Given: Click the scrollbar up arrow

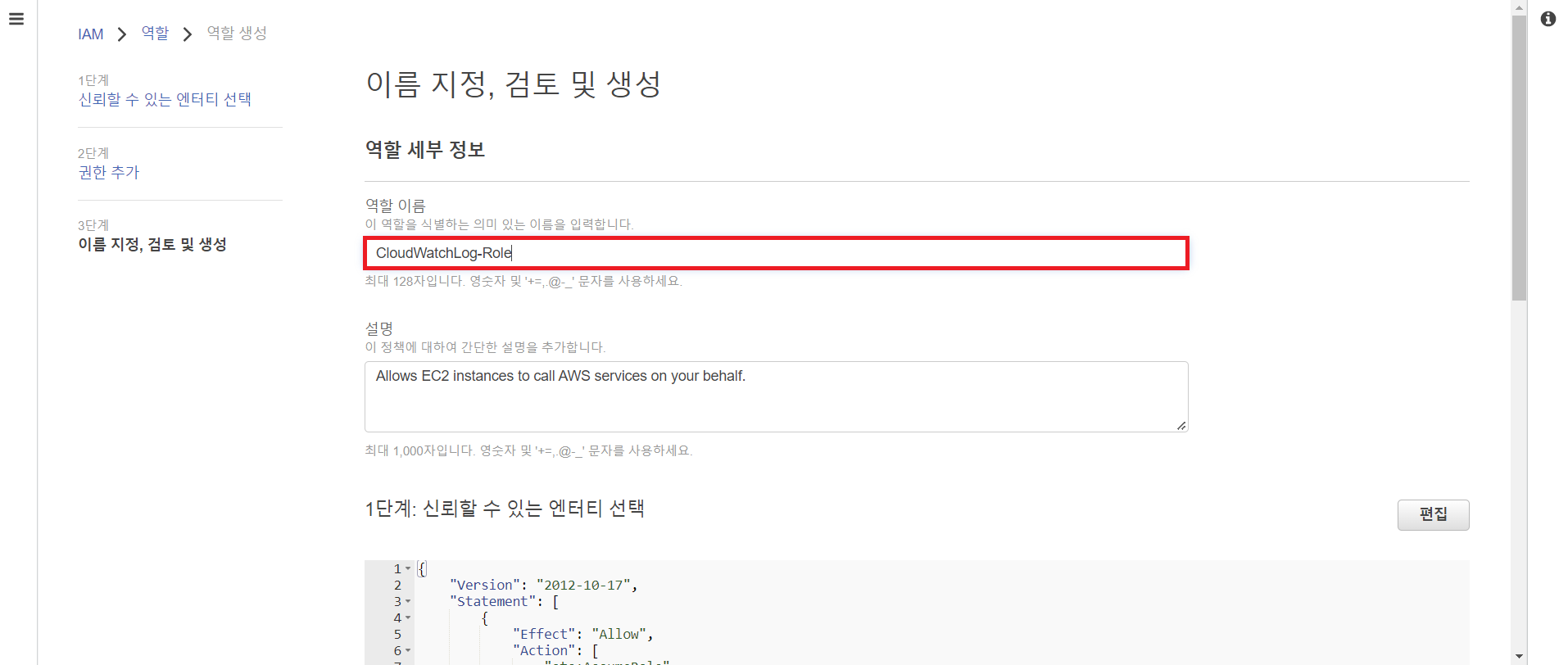Looking at the screenshot, I should click(x=1519, y=7).
